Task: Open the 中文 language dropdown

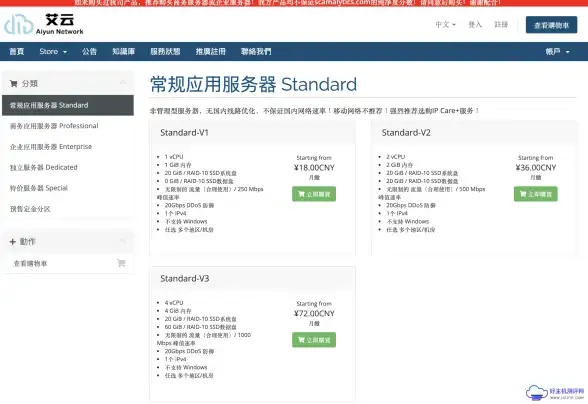Action: [x=446, y=25]
